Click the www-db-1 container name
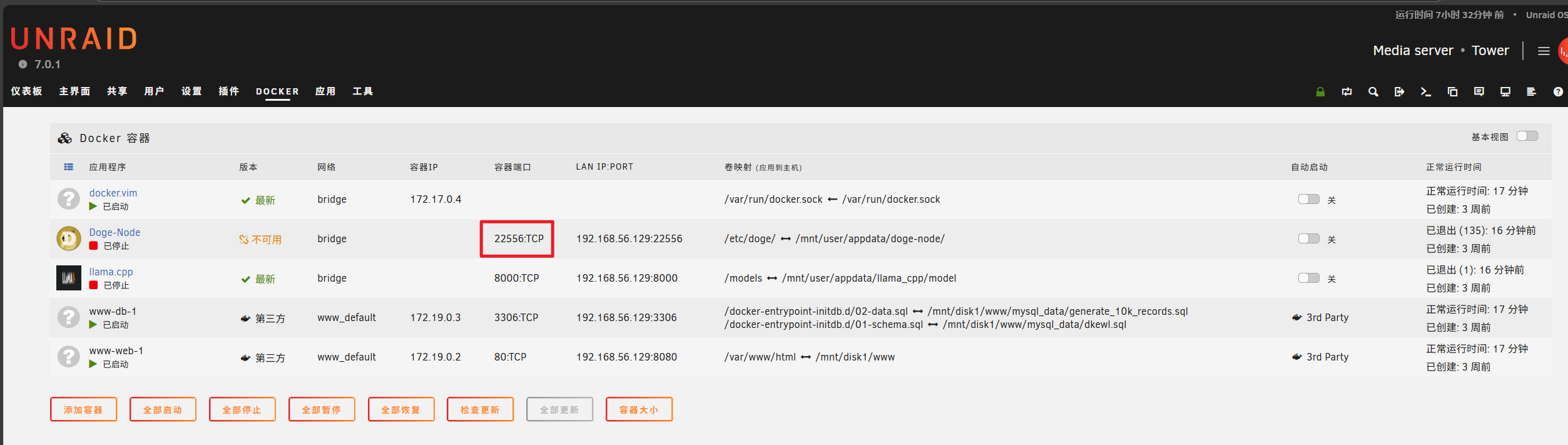 pos(113,311)
